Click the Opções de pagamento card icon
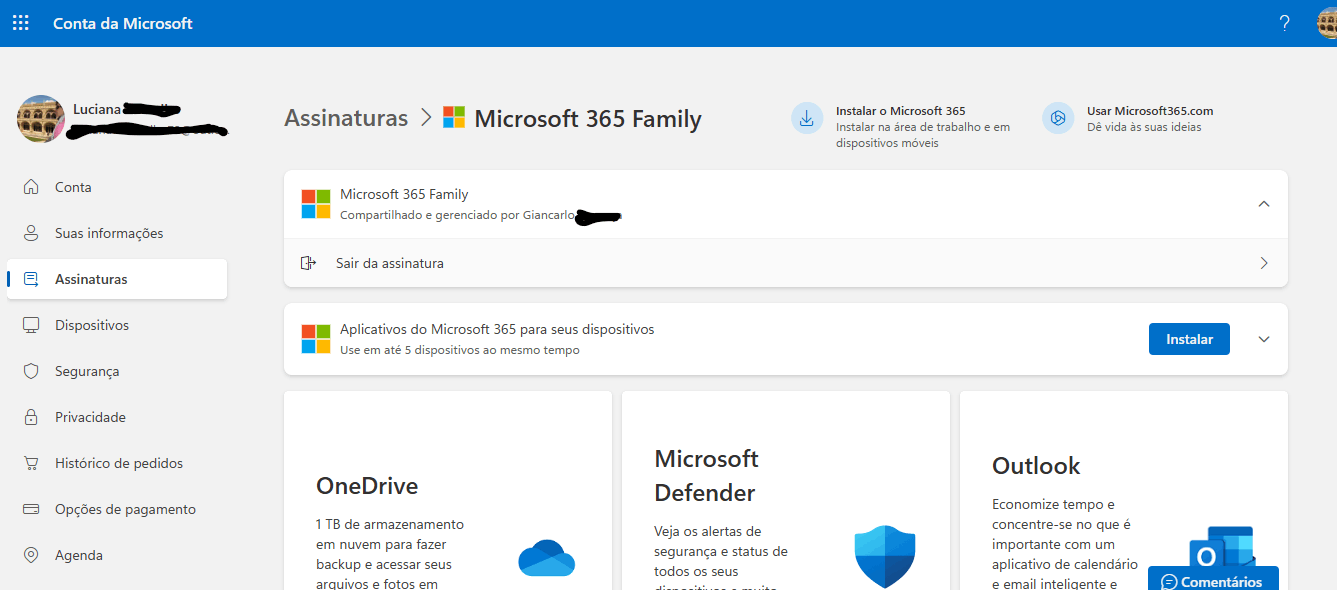The image size is (1337, 590). (32, 509)
